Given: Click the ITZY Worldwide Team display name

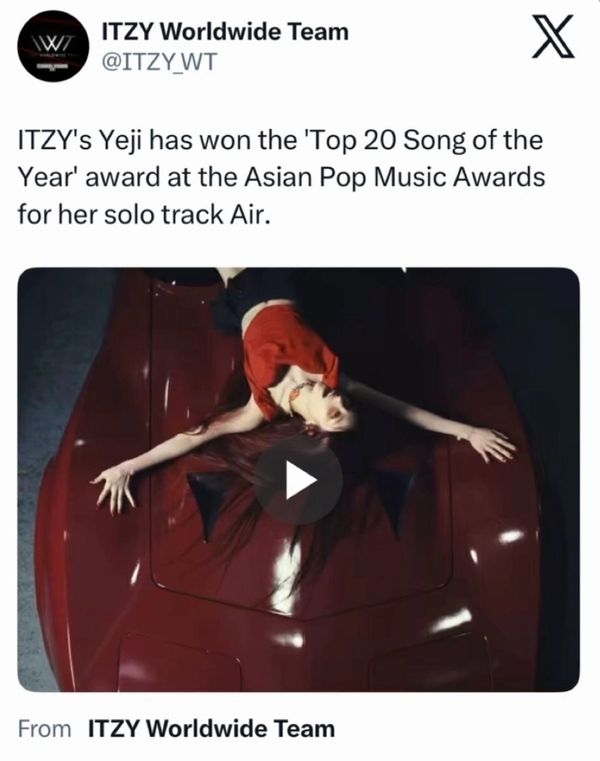Looking at the screenshot, I should [x=225, y=32].
